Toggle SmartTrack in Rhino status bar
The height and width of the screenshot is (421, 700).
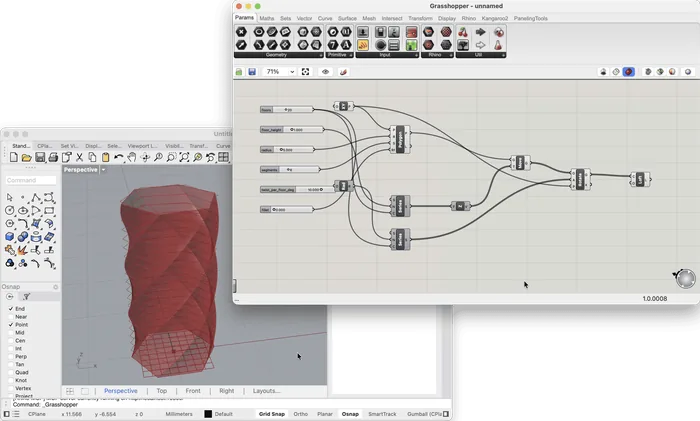point(382,414)
